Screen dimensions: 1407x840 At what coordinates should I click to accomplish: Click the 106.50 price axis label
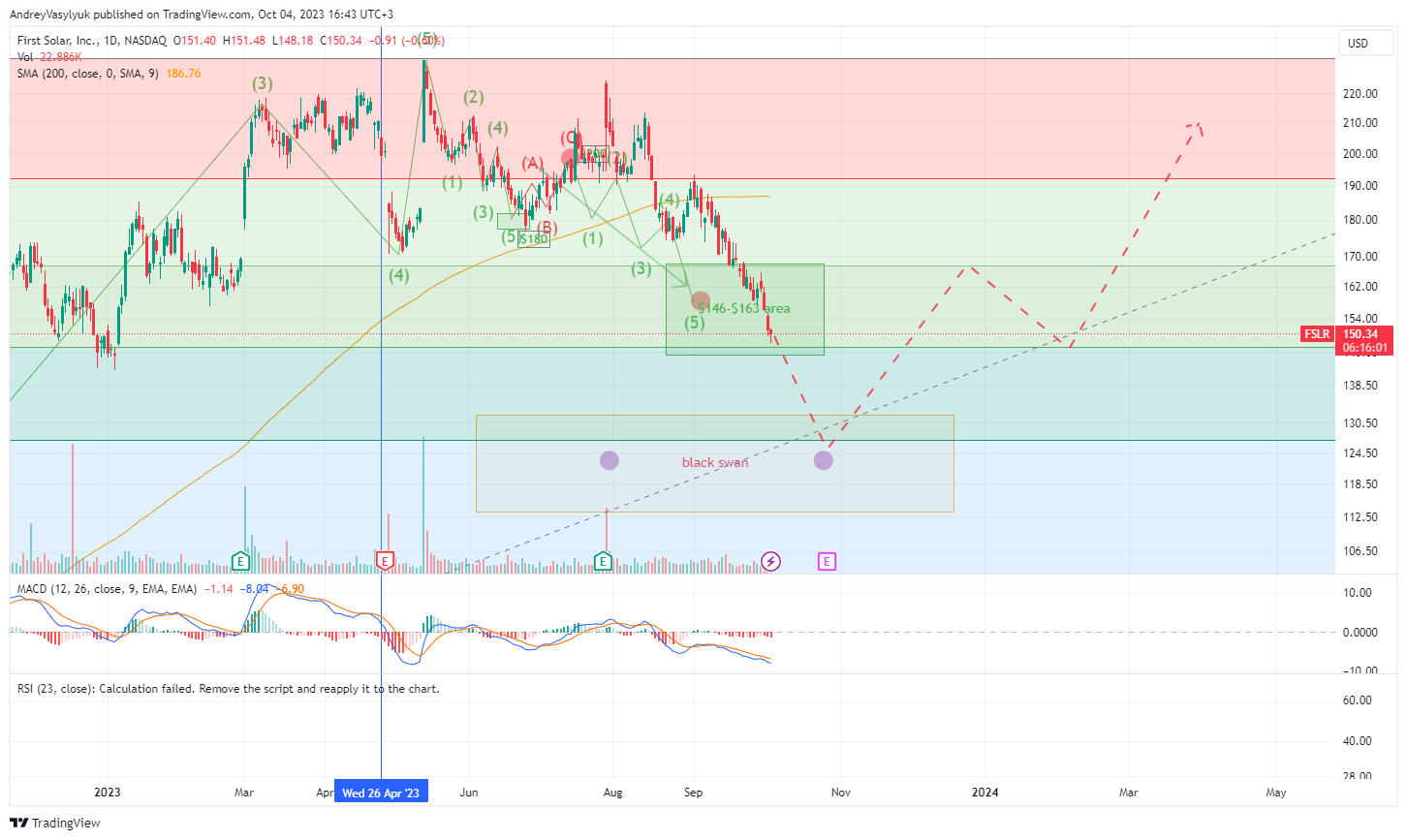click(x=1360, y=551)
